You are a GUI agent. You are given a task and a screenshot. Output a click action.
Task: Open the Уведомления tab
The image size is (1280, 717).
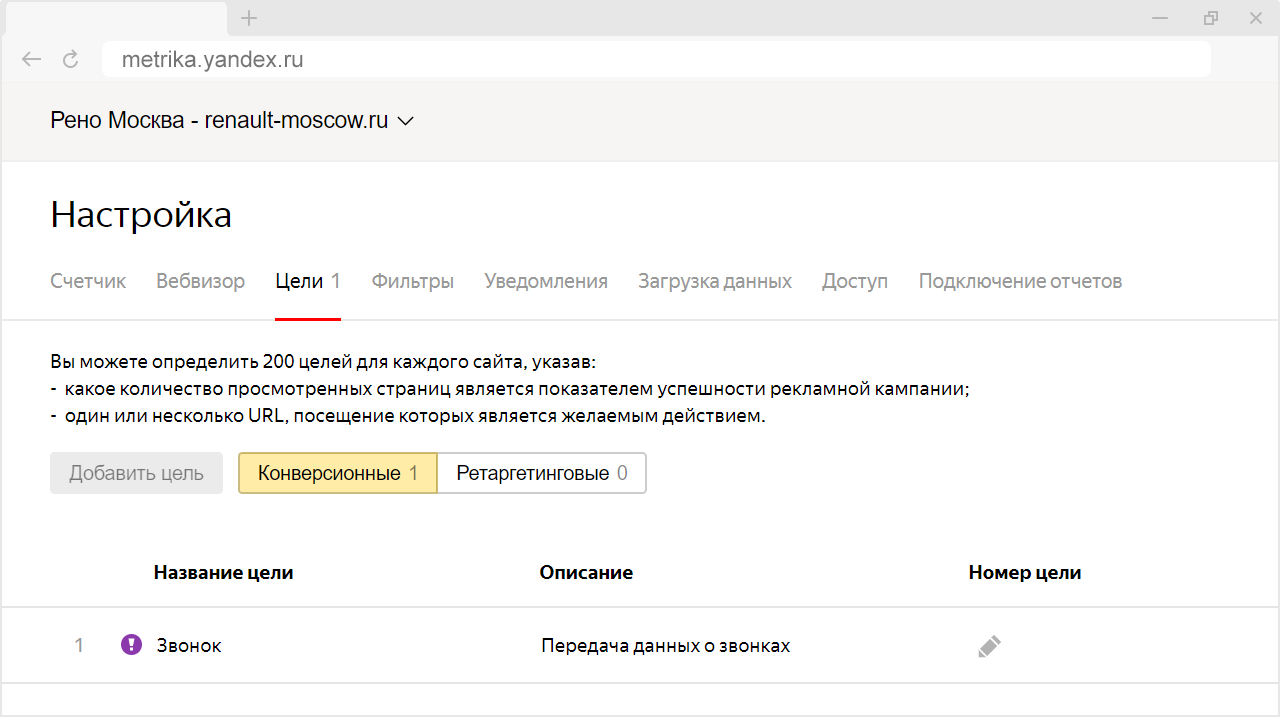[546, 281]
